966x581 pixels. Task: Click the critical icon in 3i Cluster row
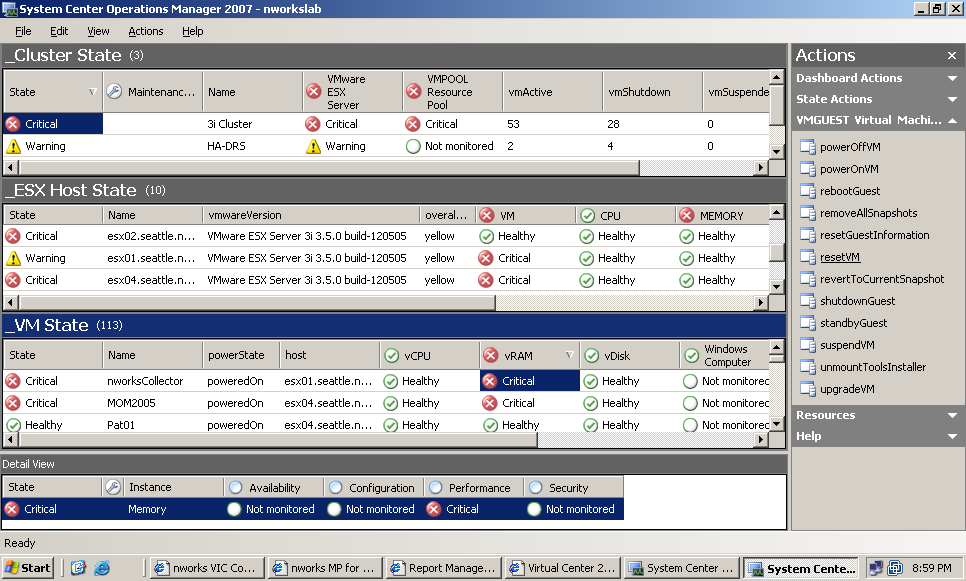[12, 124]
